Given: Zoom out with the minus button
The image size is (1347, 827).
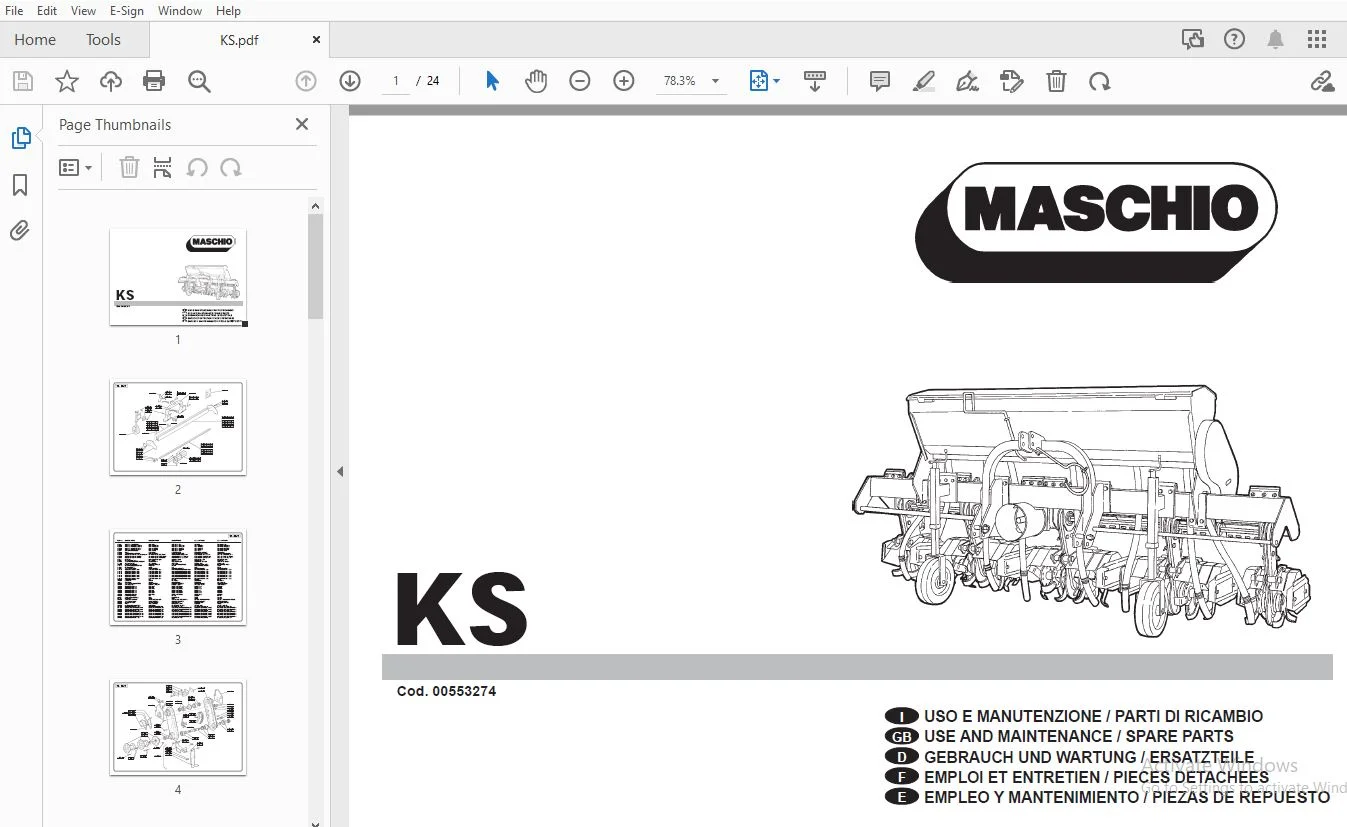Looking at the screenshot, I should (x=580, y=81).
